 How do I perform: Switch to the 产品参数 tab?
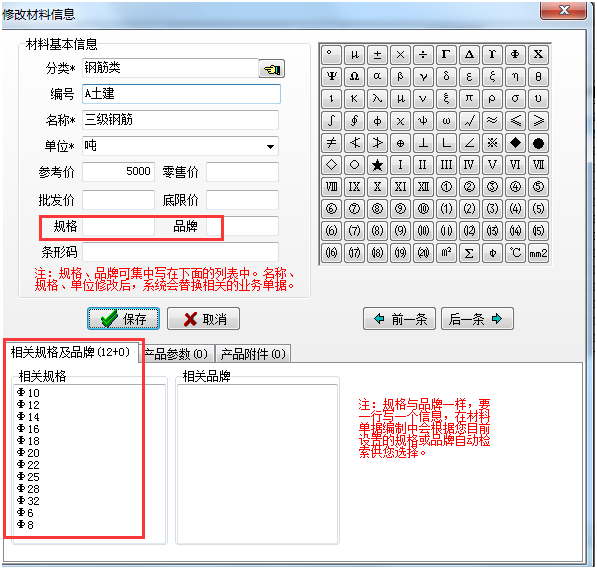coord(176,354)
